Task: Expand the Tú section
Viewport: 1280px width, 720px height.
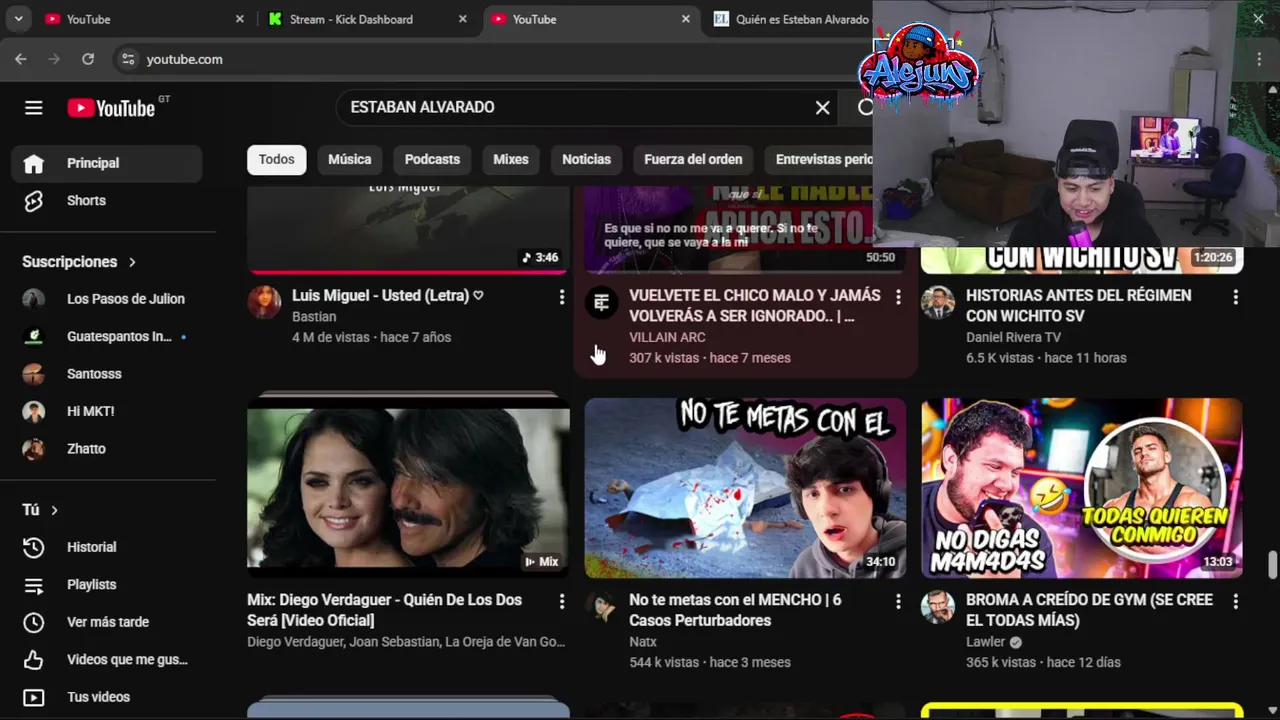Action: point(40,510)
